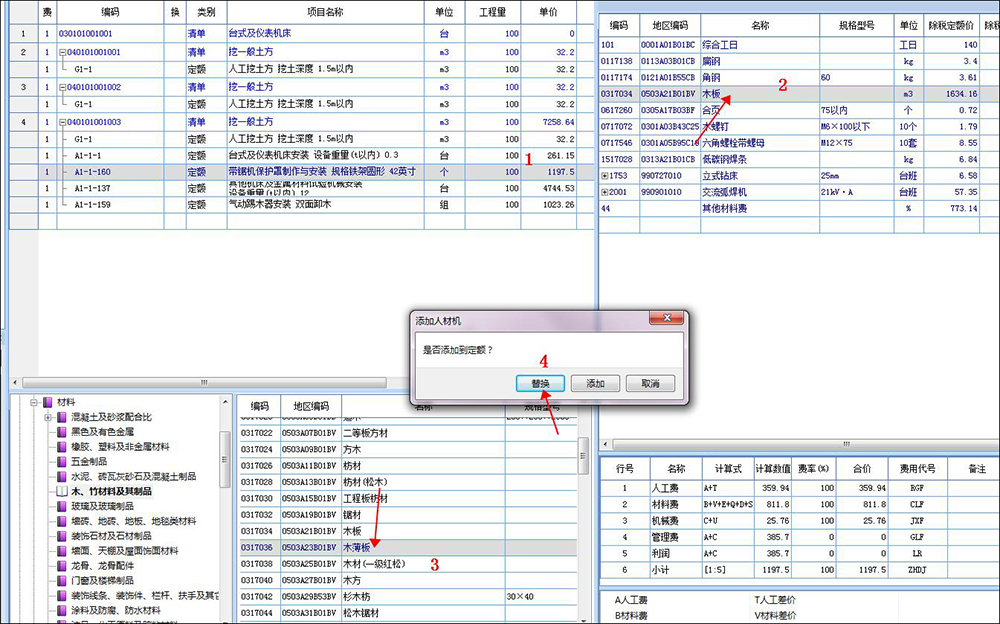Click the book icon beside 混凝土及砂浆配合比
1000x624 pixels.
pos(62,417)
